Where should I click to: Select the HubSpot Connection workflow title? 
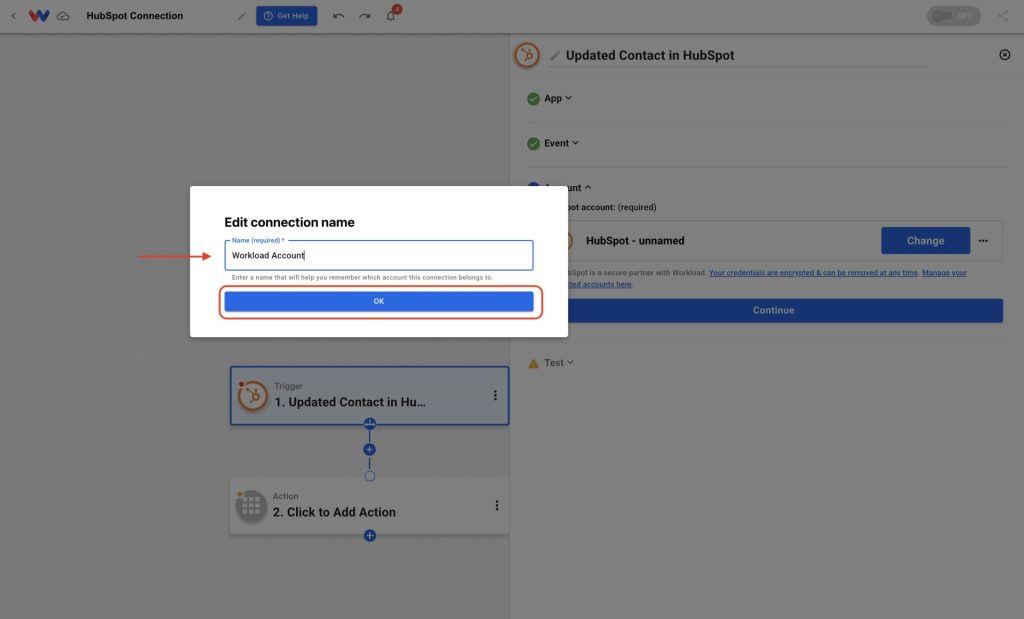point(135,16)
